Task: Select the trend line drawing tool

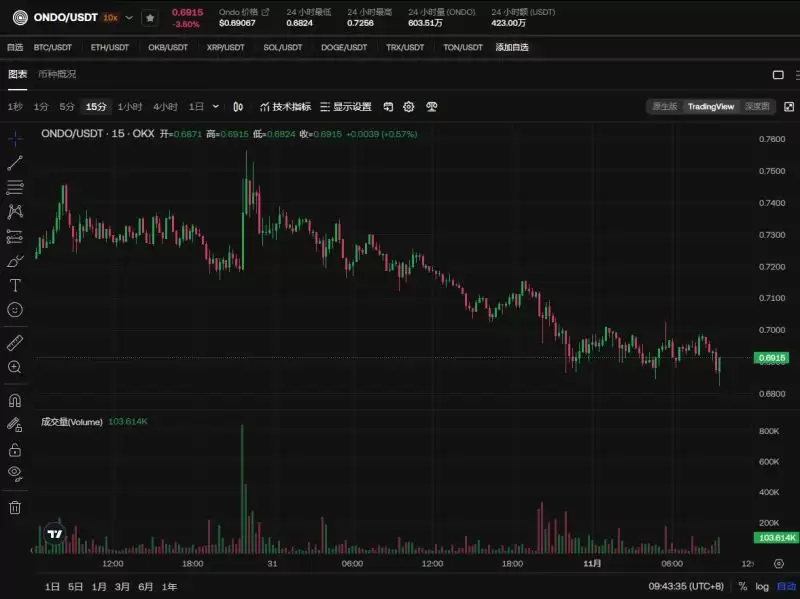Action: point(15,163)
